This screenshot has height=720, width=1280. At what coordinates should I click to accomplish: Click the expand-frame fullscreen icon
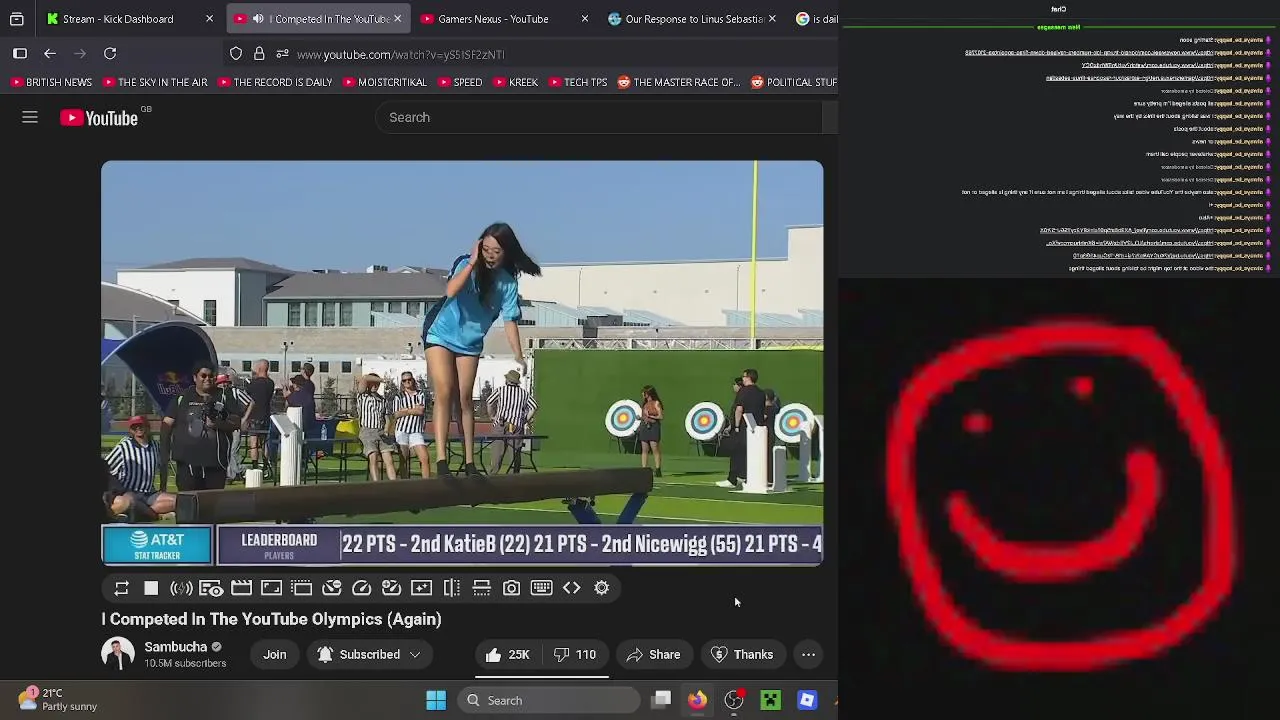click(271, 588)
